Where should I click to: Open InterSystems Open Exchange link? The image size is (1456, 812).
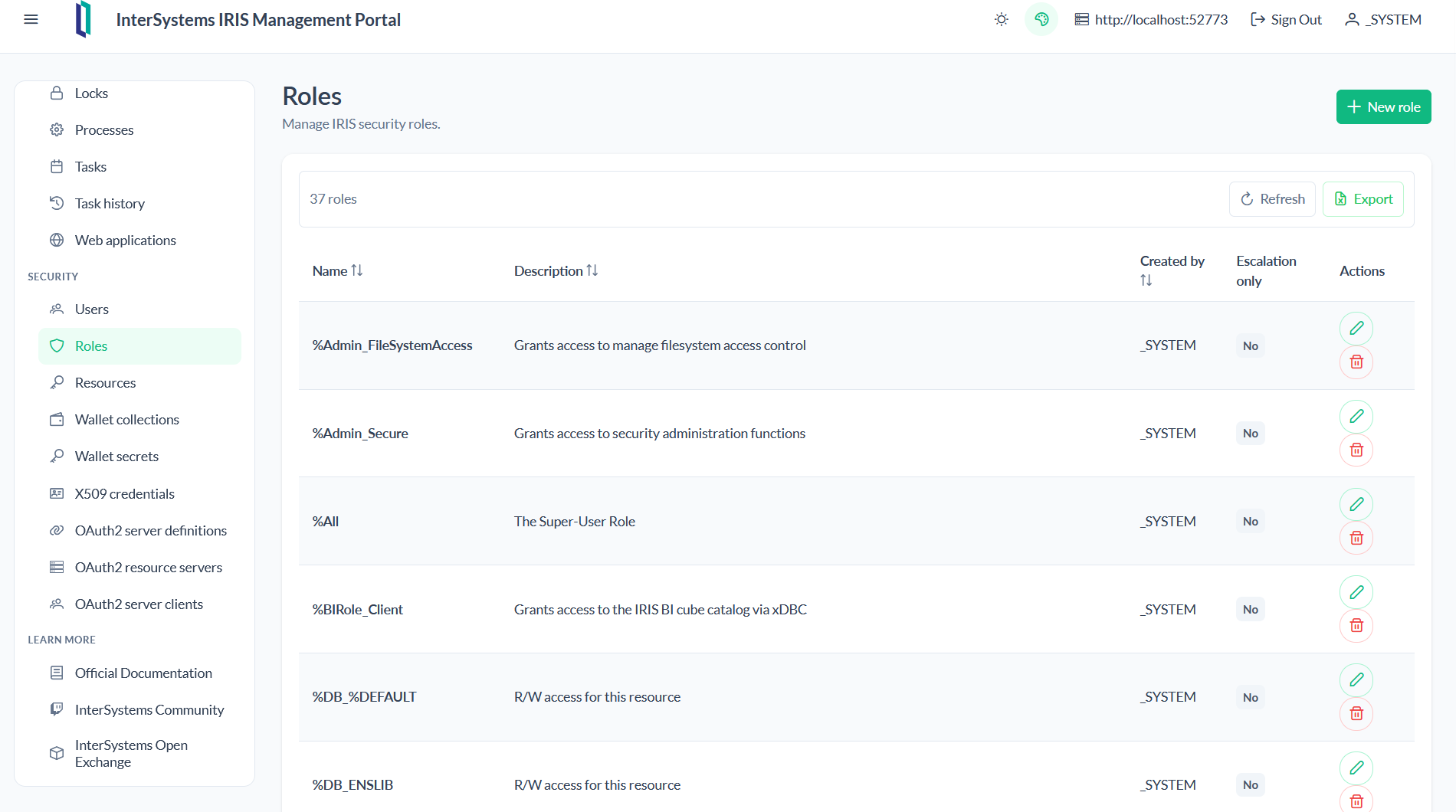click(x=139, y=754)
